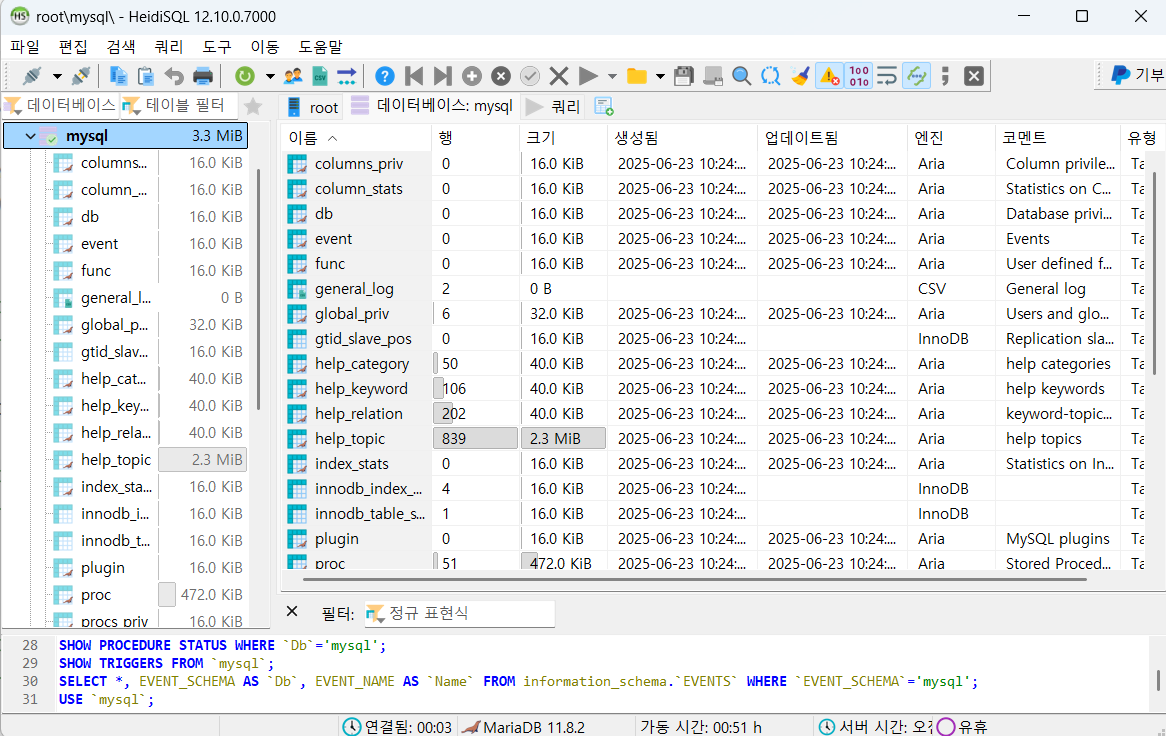Viewport: 1166px width, 736px height.
Task: Click the find text magnifier icon
Action: coord(741,76)
